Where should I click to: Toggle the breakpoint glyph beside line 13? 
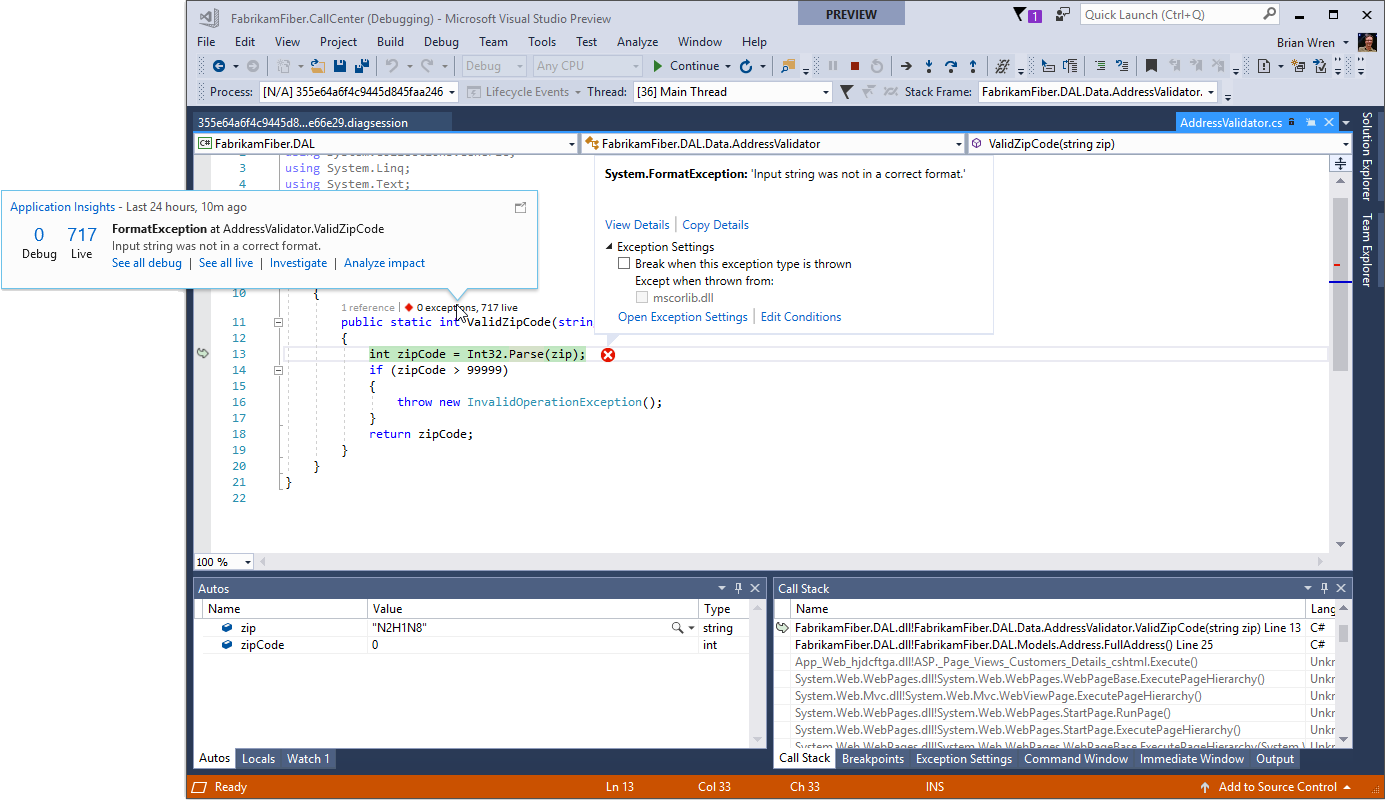[202, 353]
